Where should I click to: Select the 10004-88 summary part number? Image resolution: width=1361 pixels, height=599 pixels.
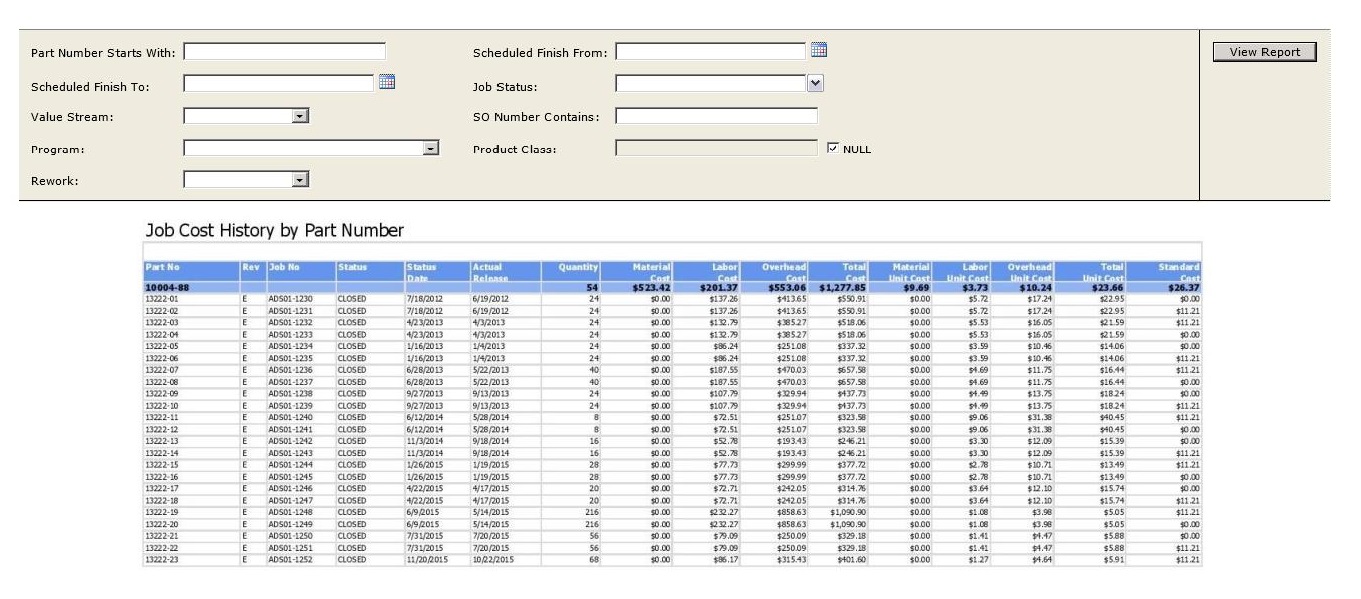168,287
